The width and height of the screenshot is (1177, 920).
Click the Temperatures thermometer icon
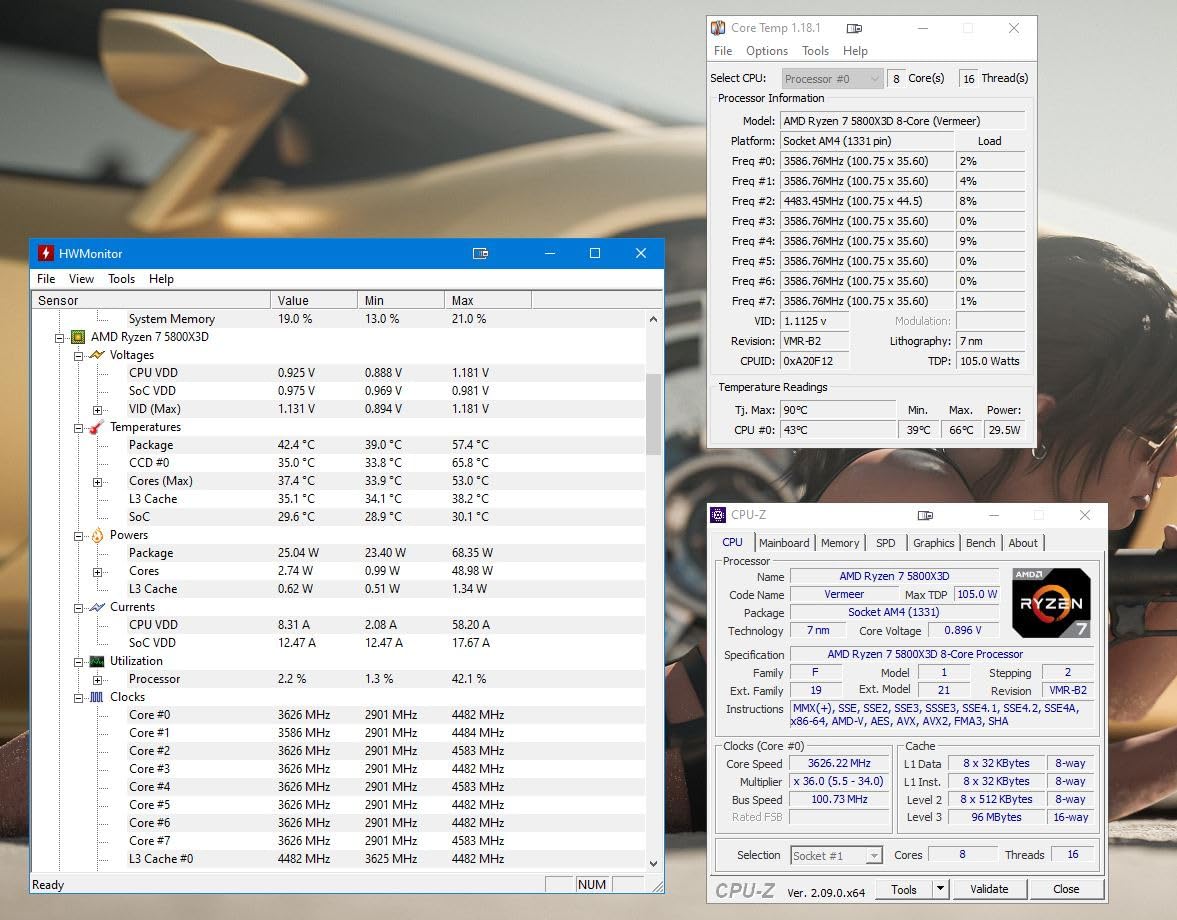point(96,427)
